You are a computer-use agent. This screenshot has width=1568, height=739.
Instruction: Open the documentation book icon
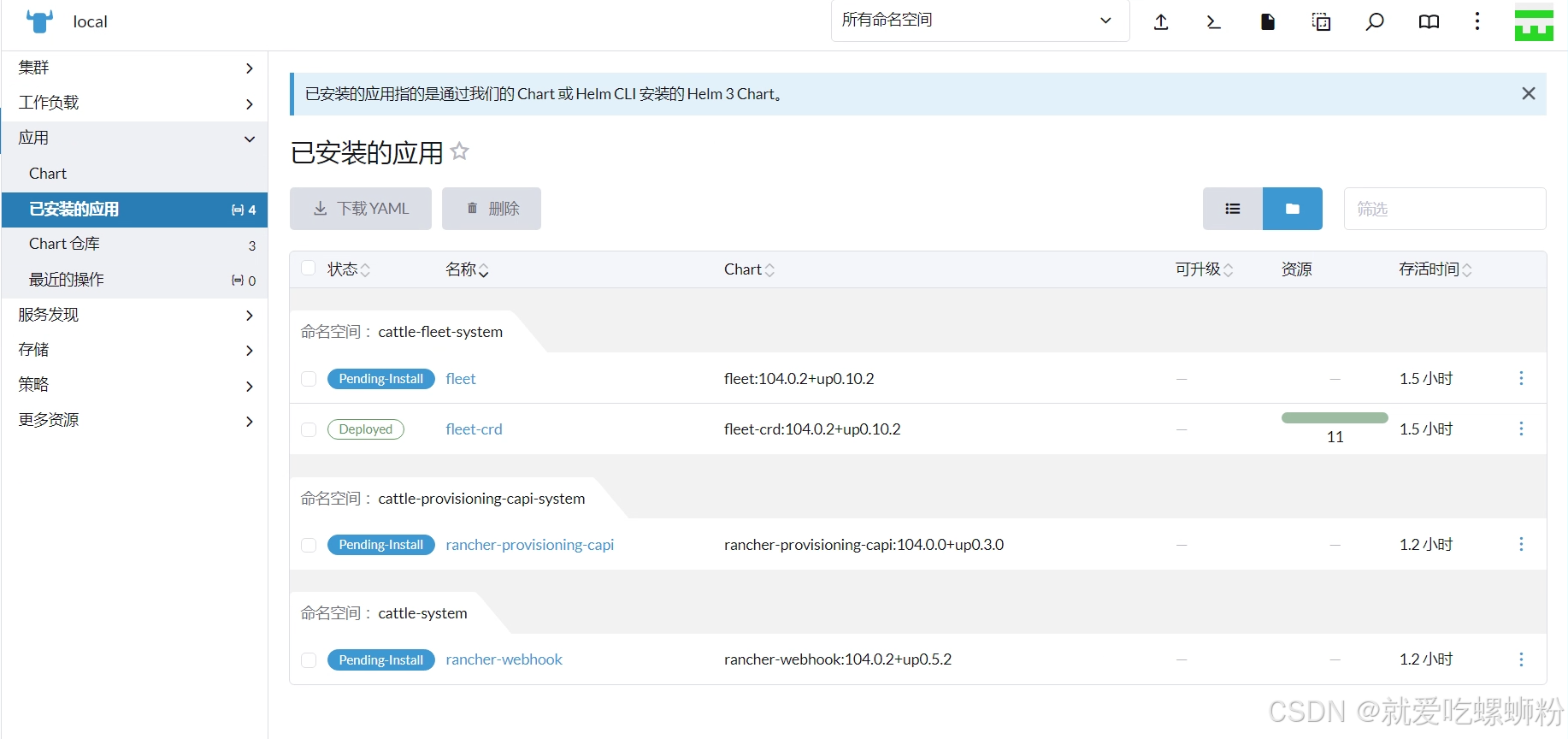coord(1429,22)
